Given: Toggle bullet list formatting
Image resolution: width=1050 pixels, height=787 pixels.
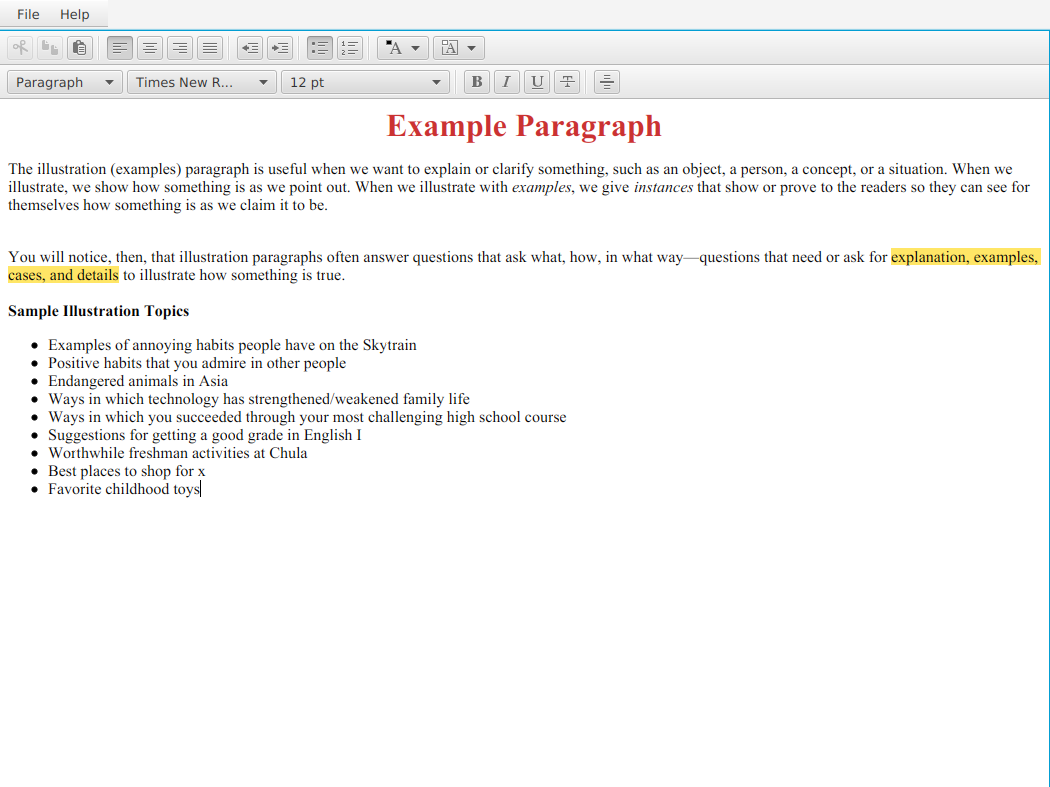Looking at the screenshot, I should click(x=320, y=47).
